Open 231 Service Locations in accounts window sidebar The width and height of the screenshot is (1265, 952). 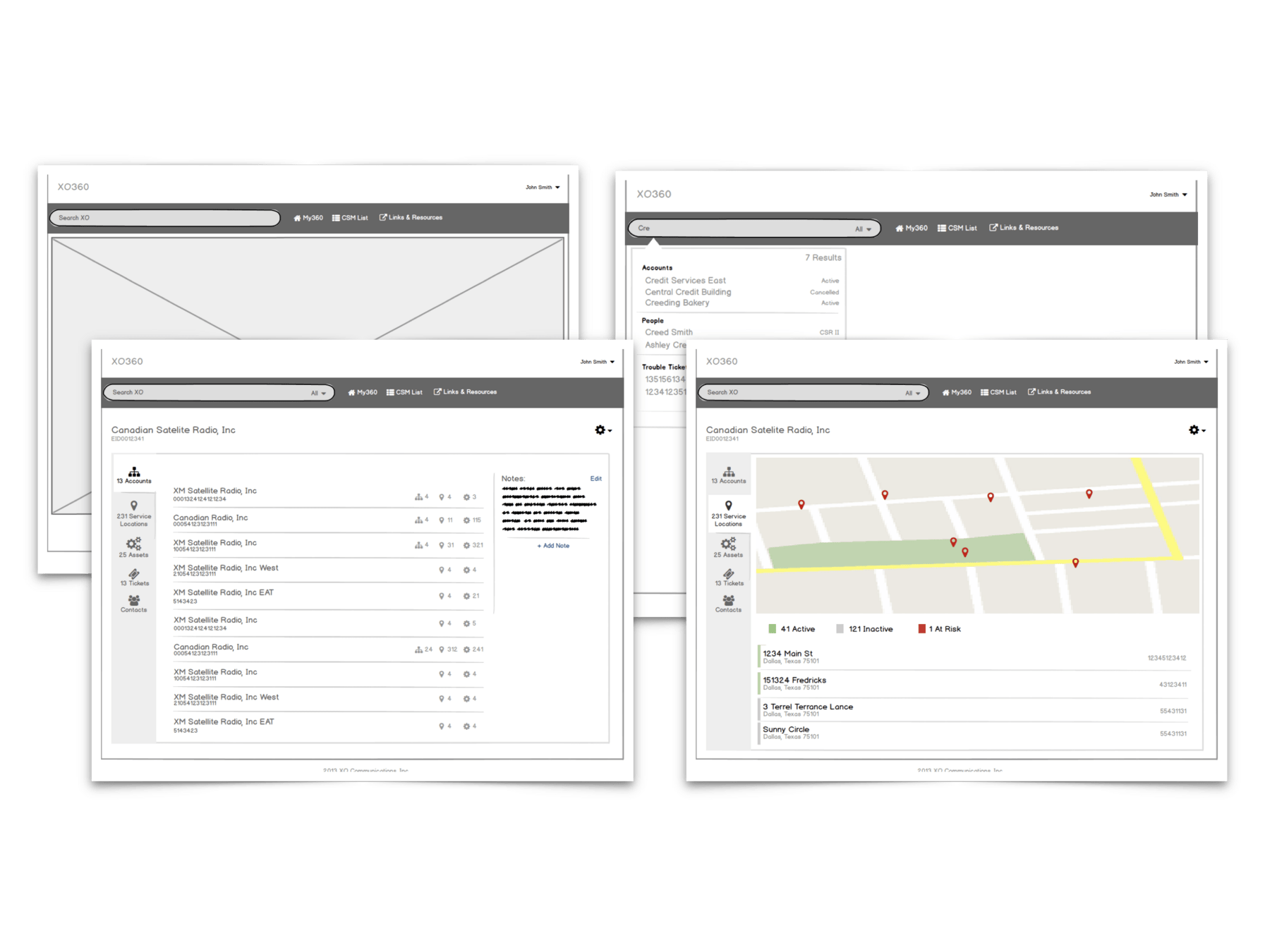click(x=133, y=513)
